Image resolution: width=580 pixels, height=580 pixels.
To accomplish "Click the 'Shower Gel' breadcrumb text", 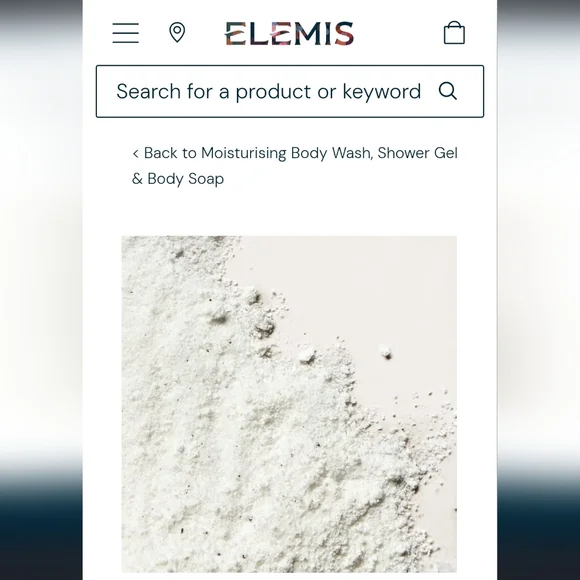I will click(418, 153).
